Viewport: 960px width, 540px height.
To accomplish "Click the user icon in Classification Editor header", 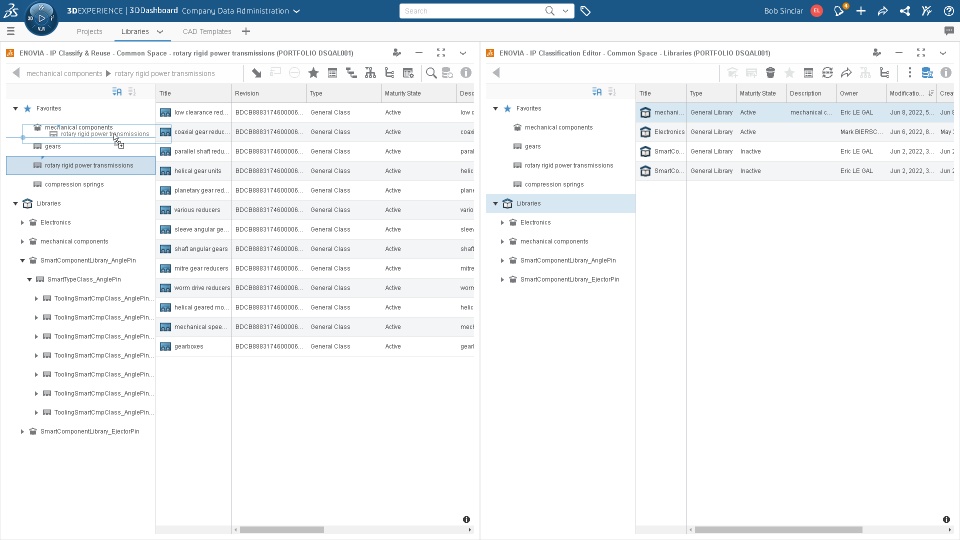I will coord(877,53).
